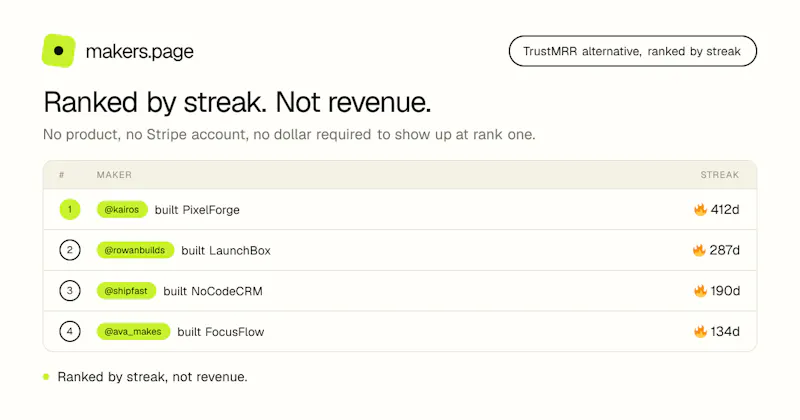Open the @rowanbuilds maker profile tag
The width and height of the screenshot is (800, 420).
coord(135,250)
